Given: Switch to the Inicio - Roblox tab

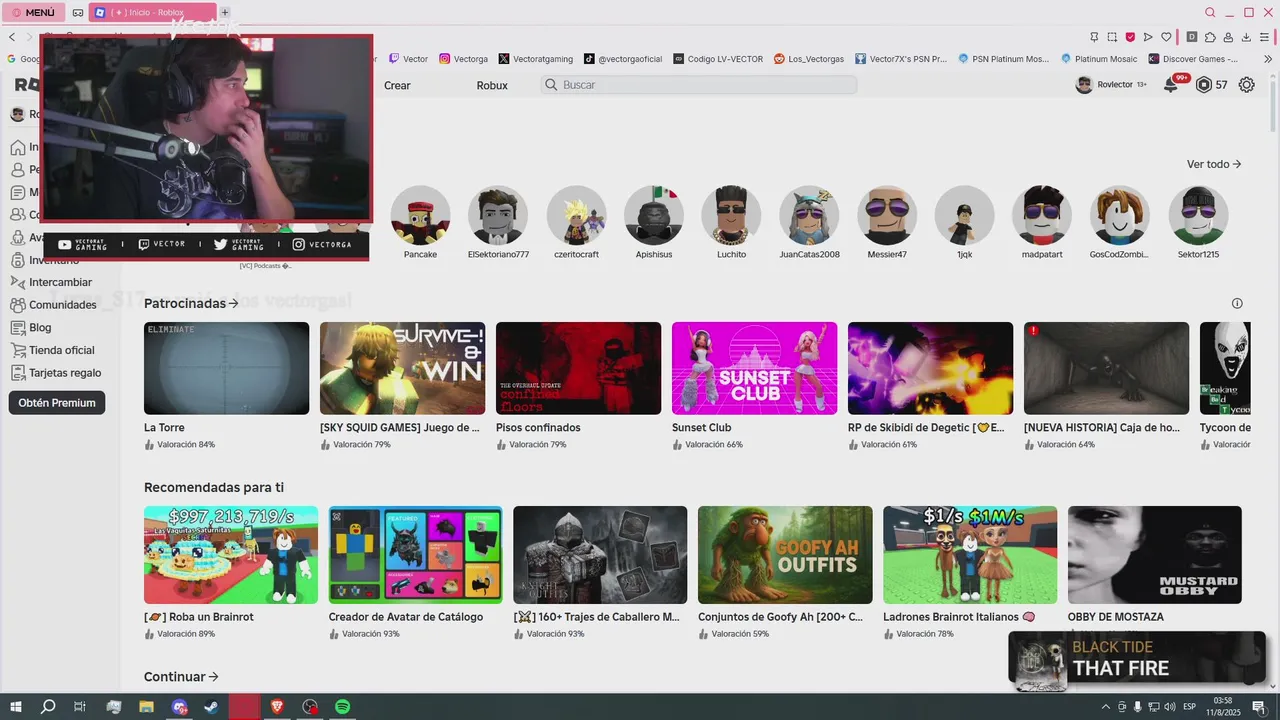Looking at the screenshot, I should click(152, 13).
